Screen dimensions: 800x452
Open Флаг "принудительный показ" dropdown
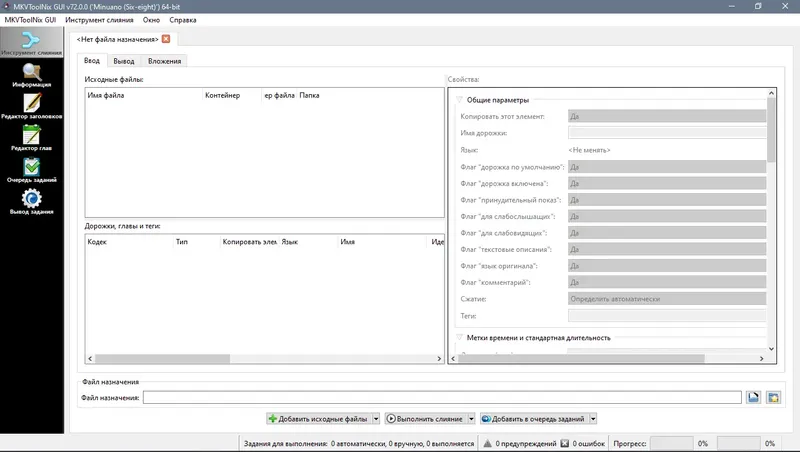click(667, 200)
